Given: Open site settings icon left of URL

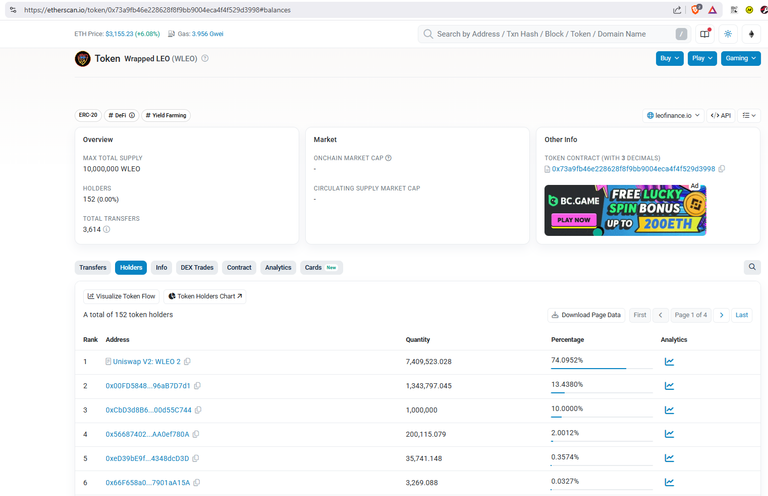Looking at the screenshot, I should [x=13, y=10].
